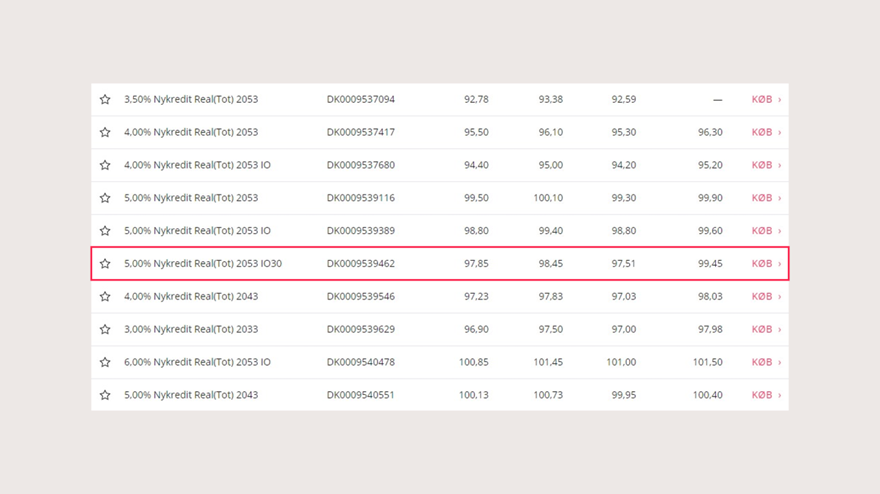The width and height of the screenshot is (880, 494).
Task: Star the DK0009539116 bond row
Action: [x=105, y=198]
